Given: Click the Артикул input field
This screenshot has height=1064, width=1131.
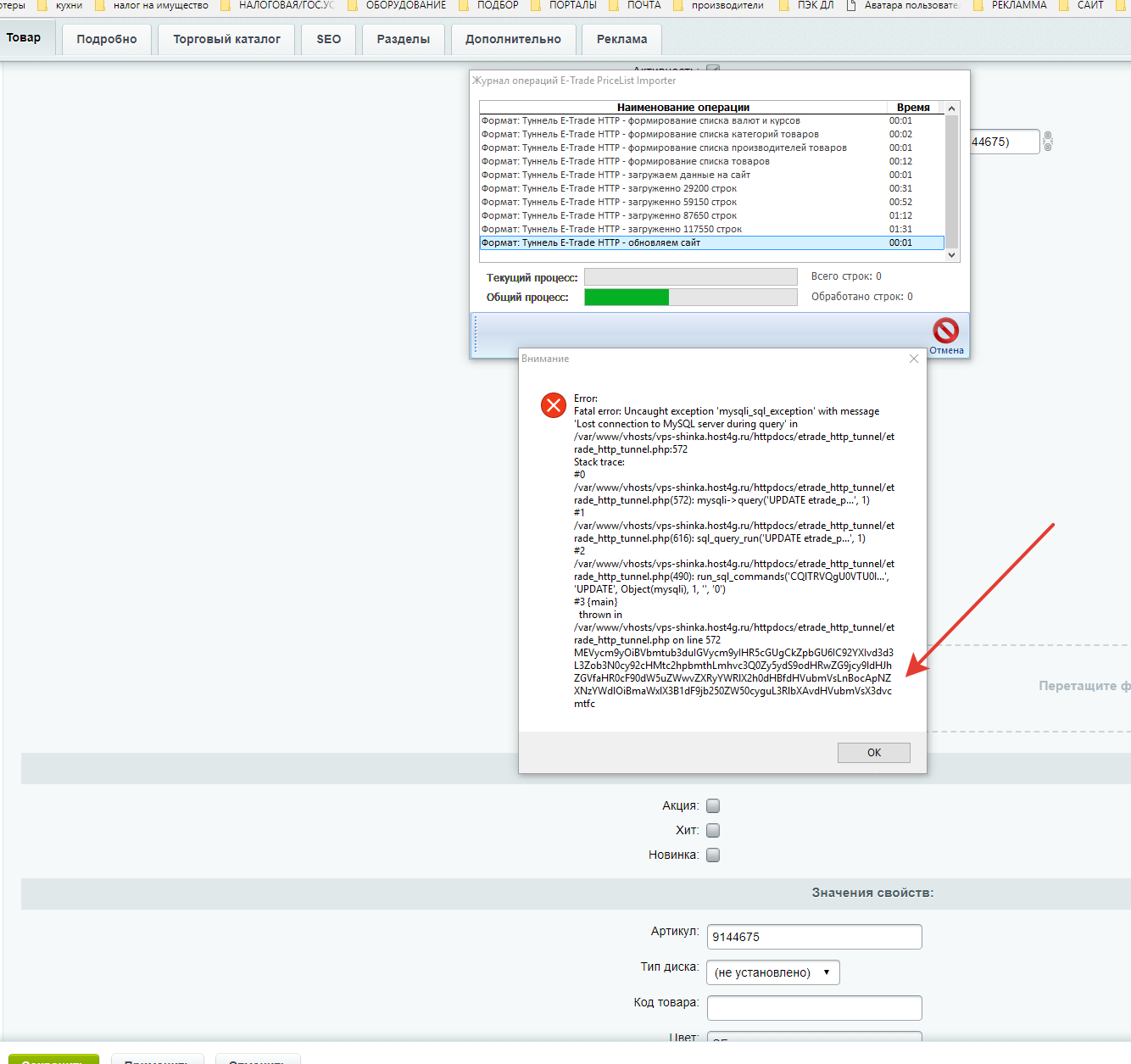Looking at the screenshot, I should 814,937.
